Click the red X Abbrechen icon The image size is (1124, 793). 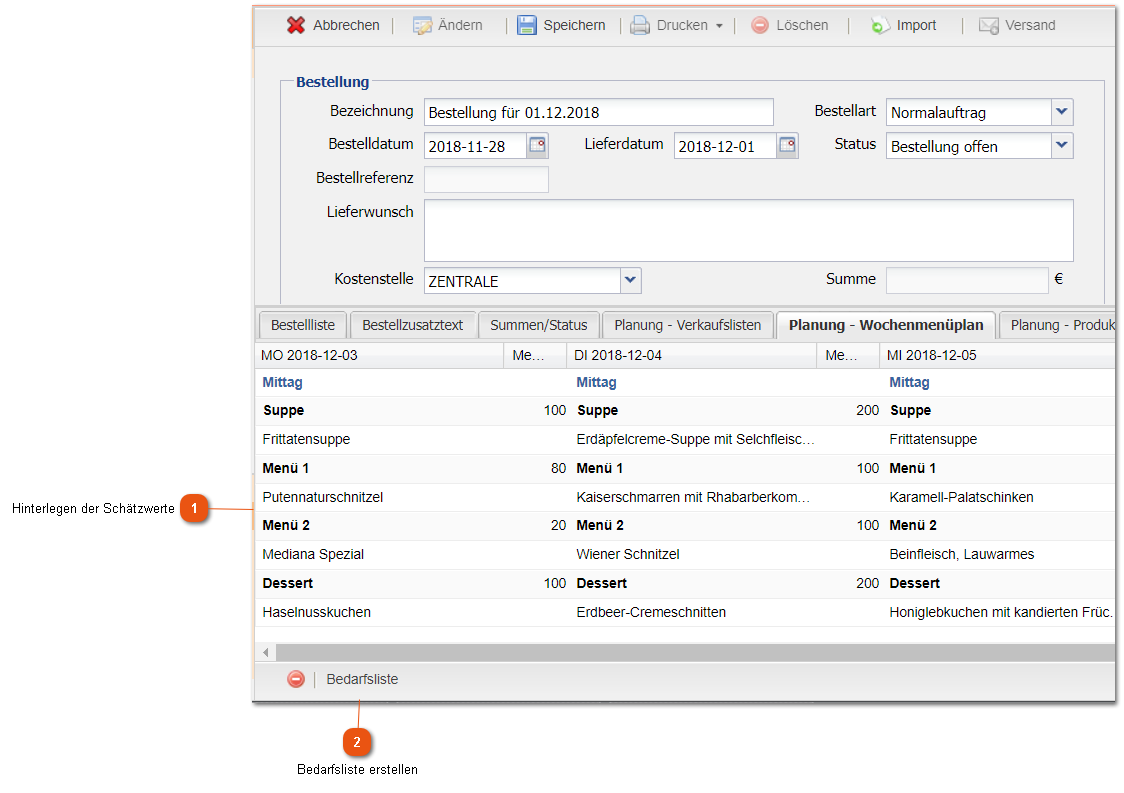click(296, 25)
